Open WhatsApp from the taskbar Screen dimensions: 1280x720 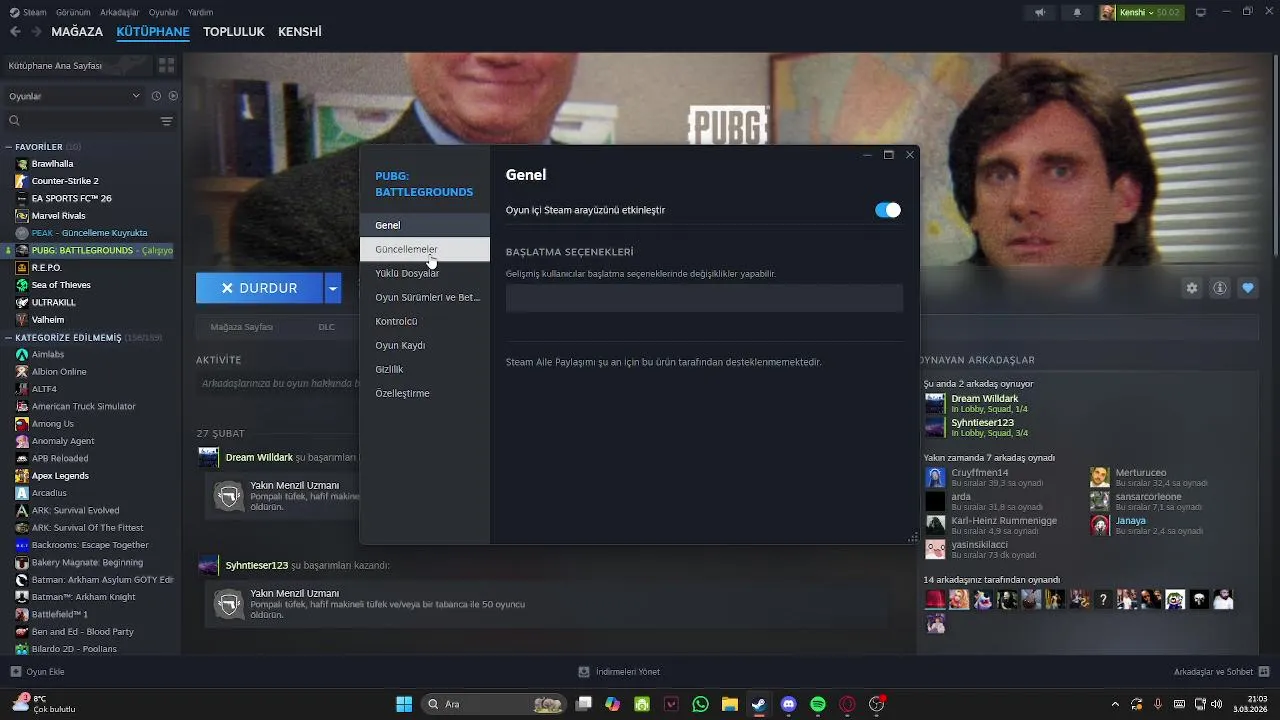tap(700, 704)
